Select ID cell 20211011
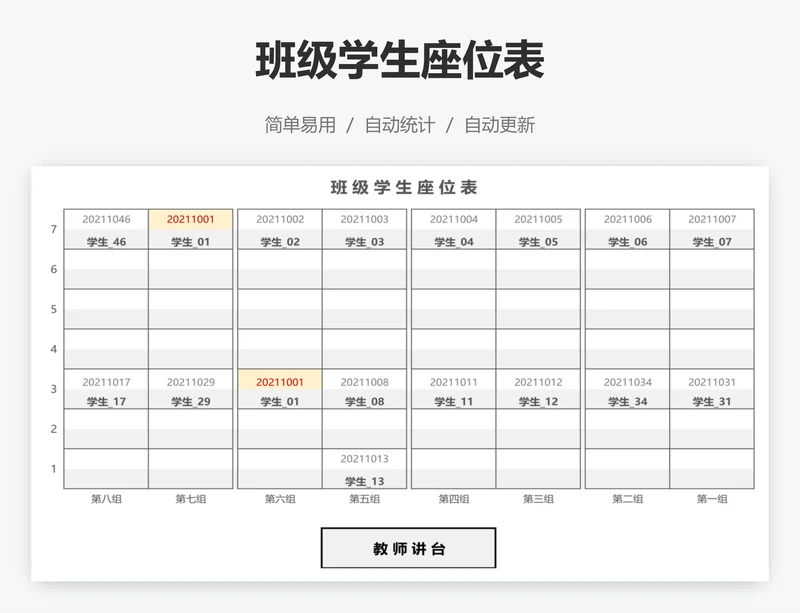Viewport: 800px width, 613px height. 454,380
